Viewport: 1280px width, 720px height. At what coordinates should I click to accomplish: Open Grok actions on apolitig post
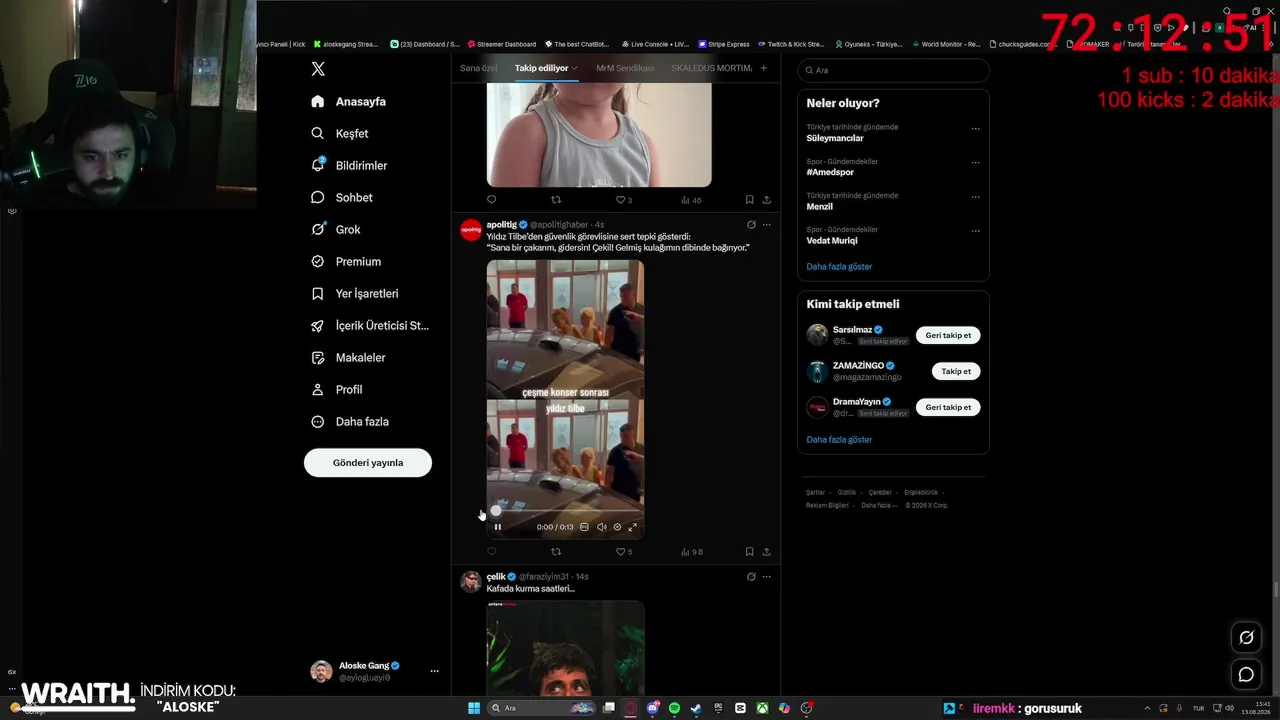[751, 225]
